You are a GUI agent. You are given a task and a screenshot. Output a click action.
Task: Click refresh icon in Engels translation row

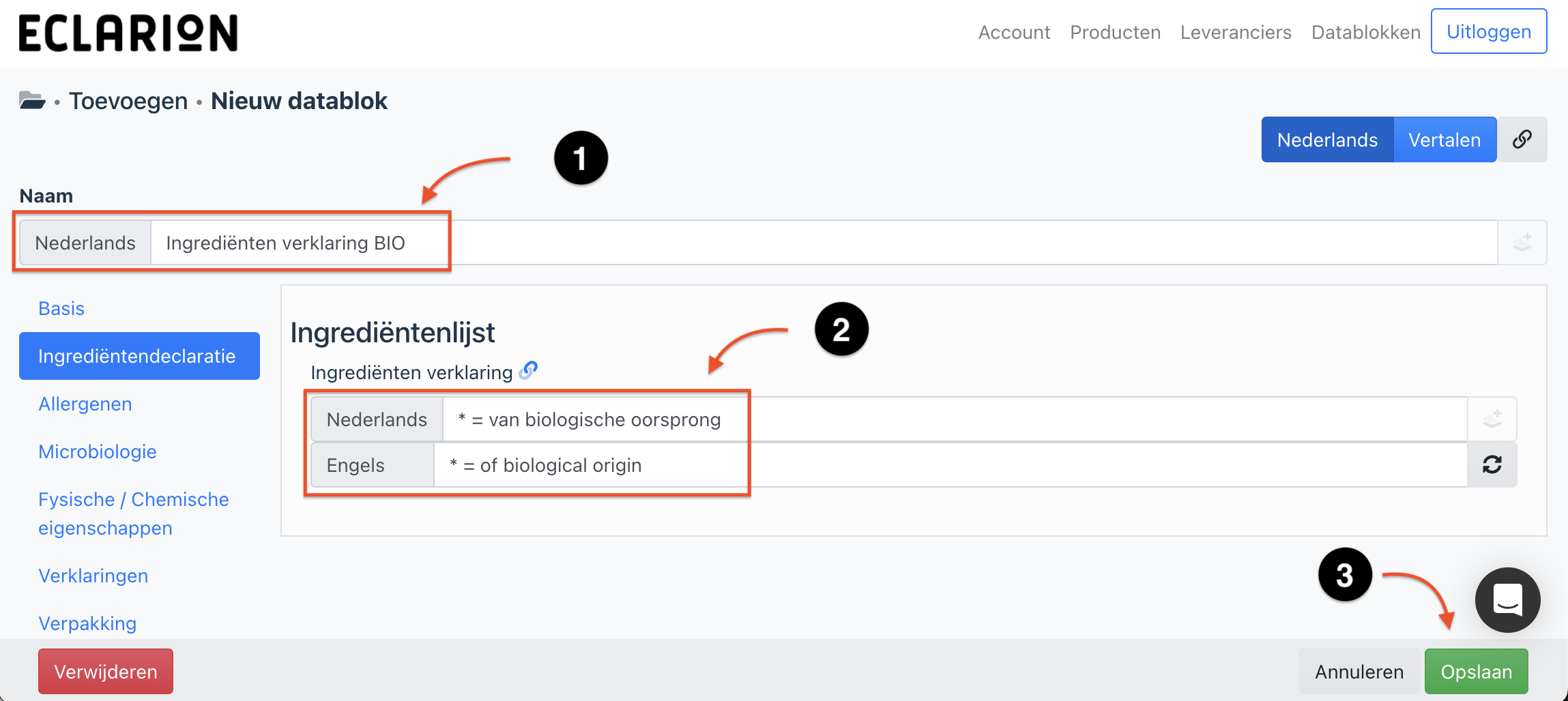pos(1492,465)
